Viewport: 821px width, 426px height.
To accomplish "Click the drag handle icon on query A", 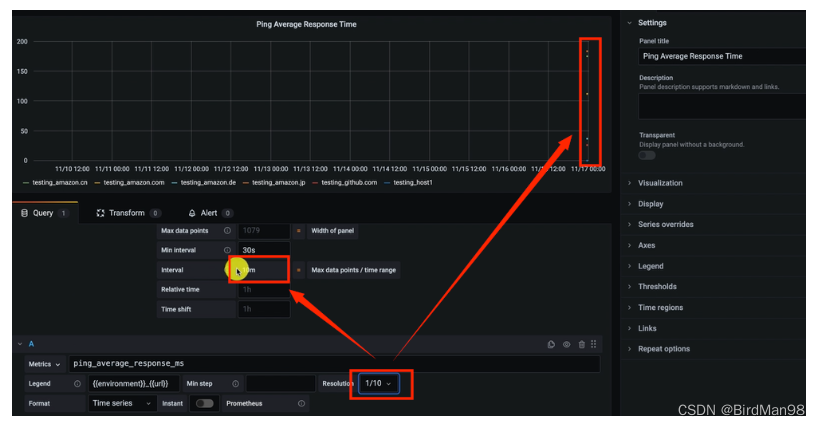I will click(x=594, y=344).
